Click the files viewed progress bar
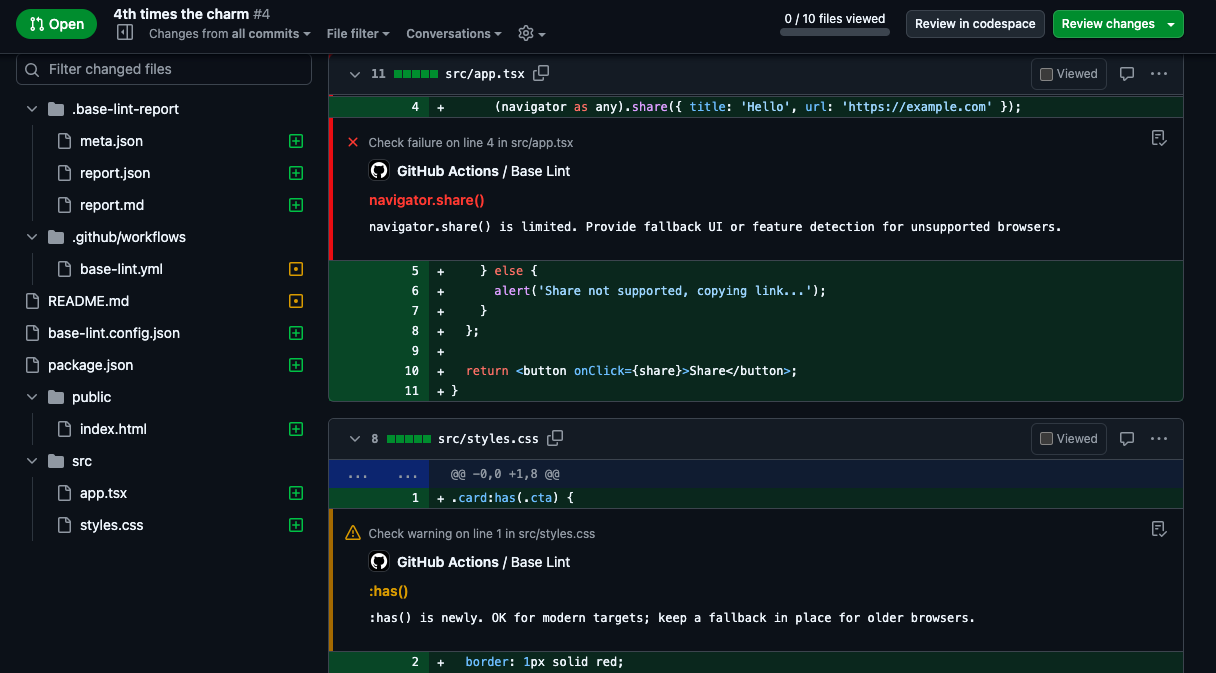 tap(834, 32)
